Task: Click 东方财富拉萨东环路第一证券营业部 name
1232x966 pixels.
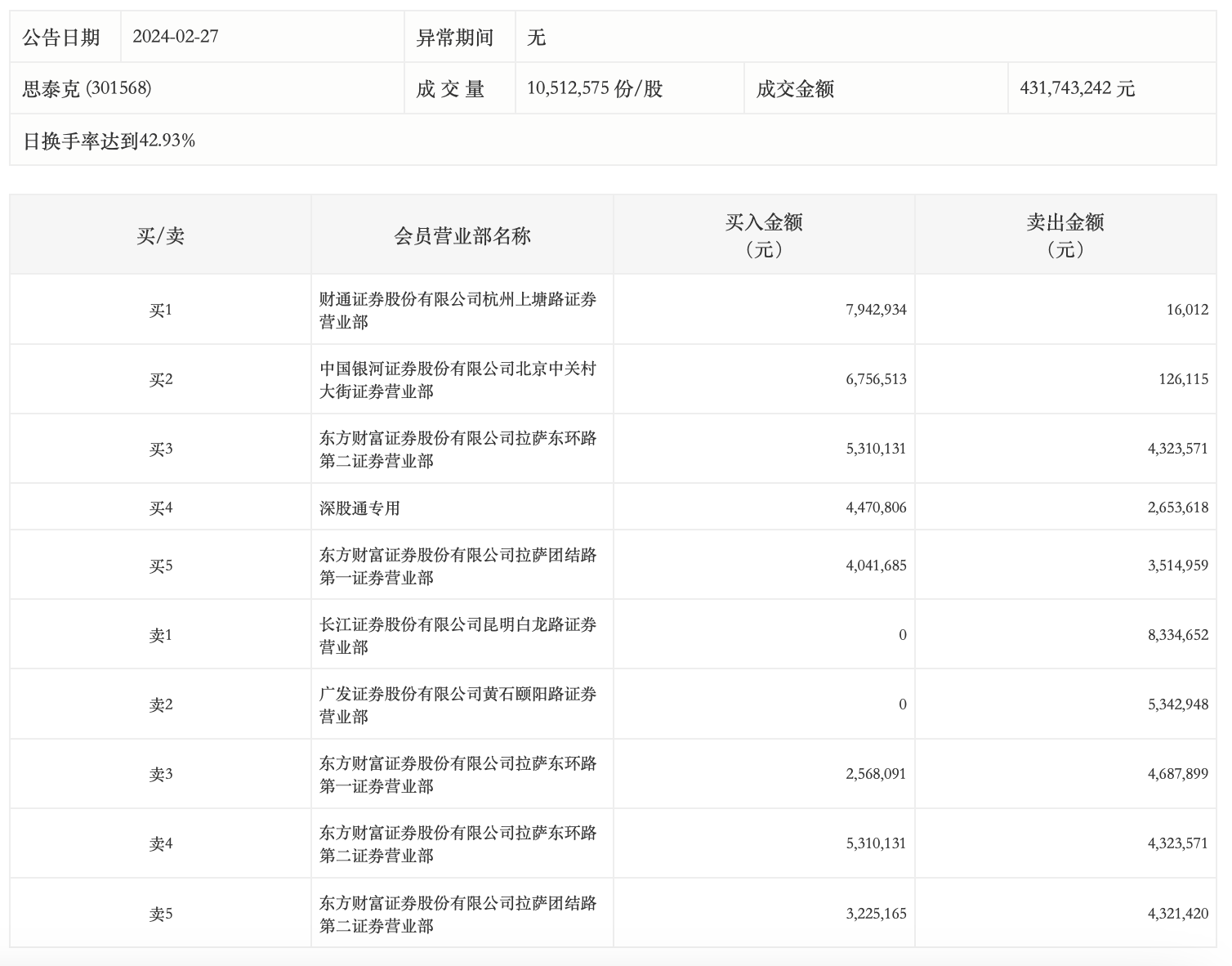Action: click(x=458, y=775)
